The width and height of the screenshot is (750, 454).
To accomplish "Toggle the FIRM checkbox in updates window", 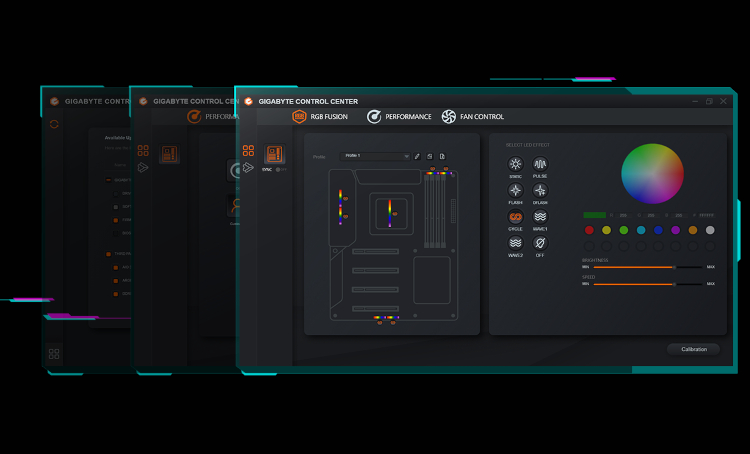I will click(116, 220).
